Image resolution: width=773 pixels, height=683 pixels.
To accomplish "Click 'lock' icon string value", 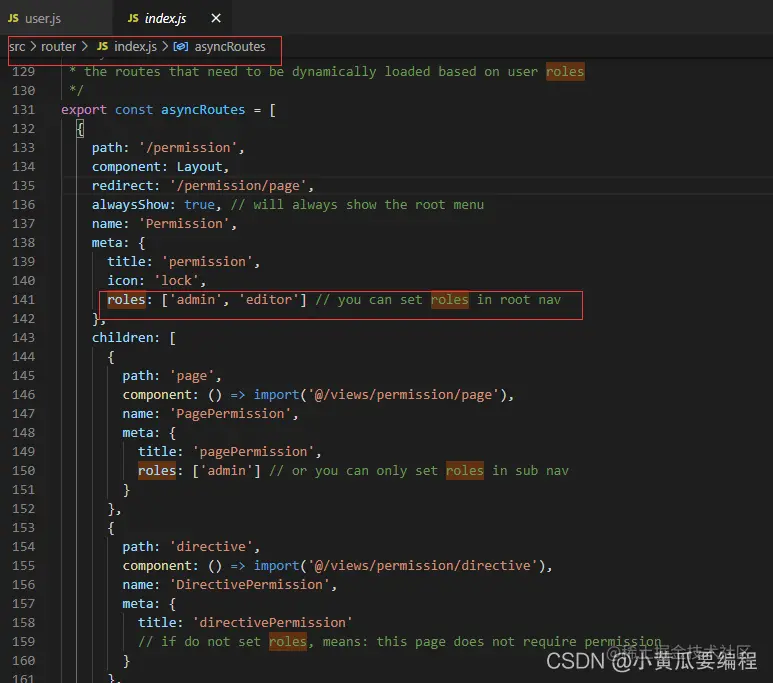I will 176,281.
